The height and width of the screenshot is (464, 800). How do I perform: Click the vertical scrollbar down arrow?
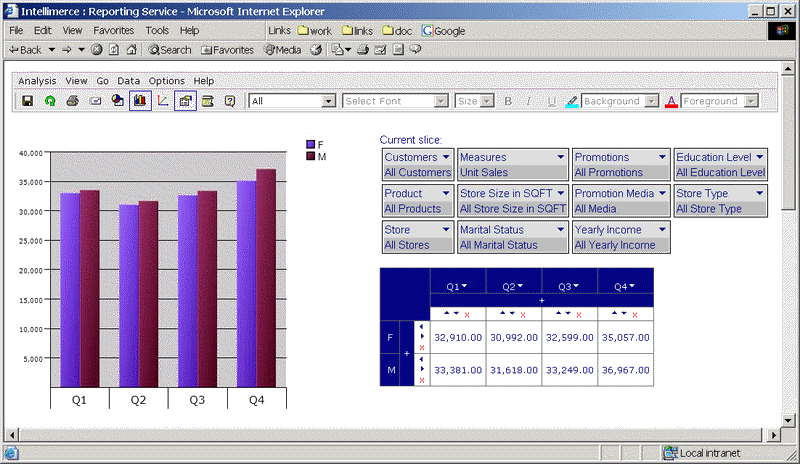click(788, 421)
